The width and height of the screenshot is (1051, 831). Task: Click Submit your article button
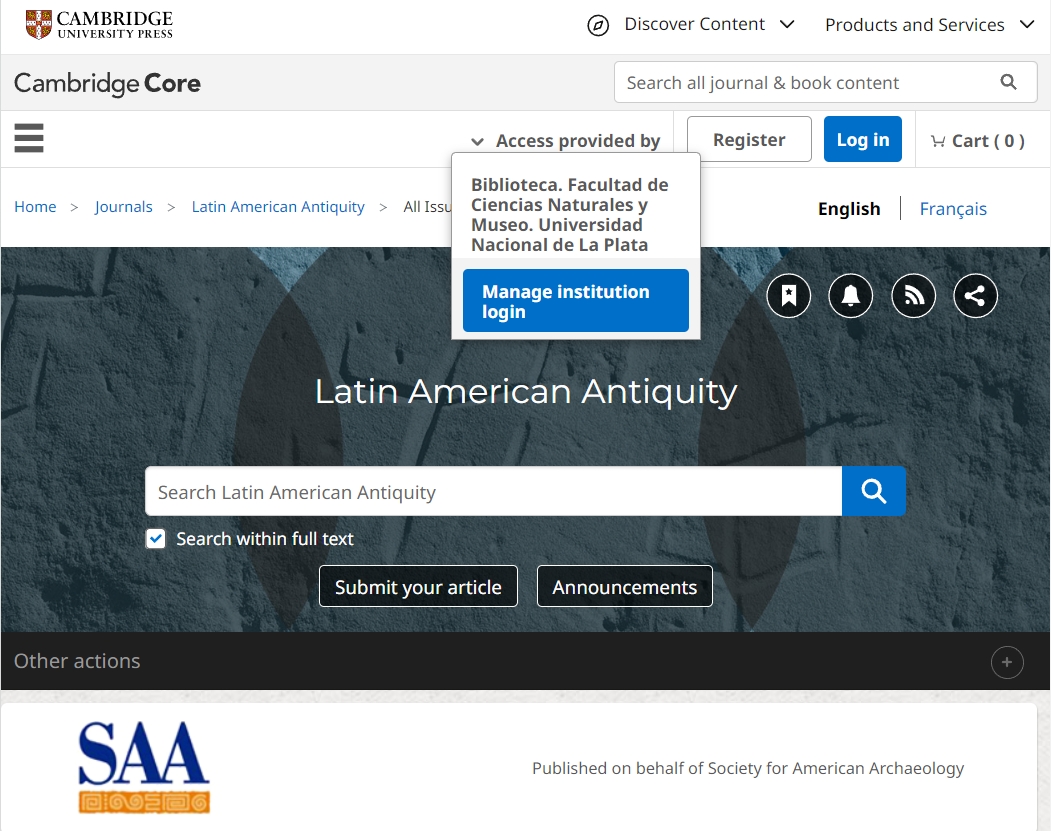[418, 586]
